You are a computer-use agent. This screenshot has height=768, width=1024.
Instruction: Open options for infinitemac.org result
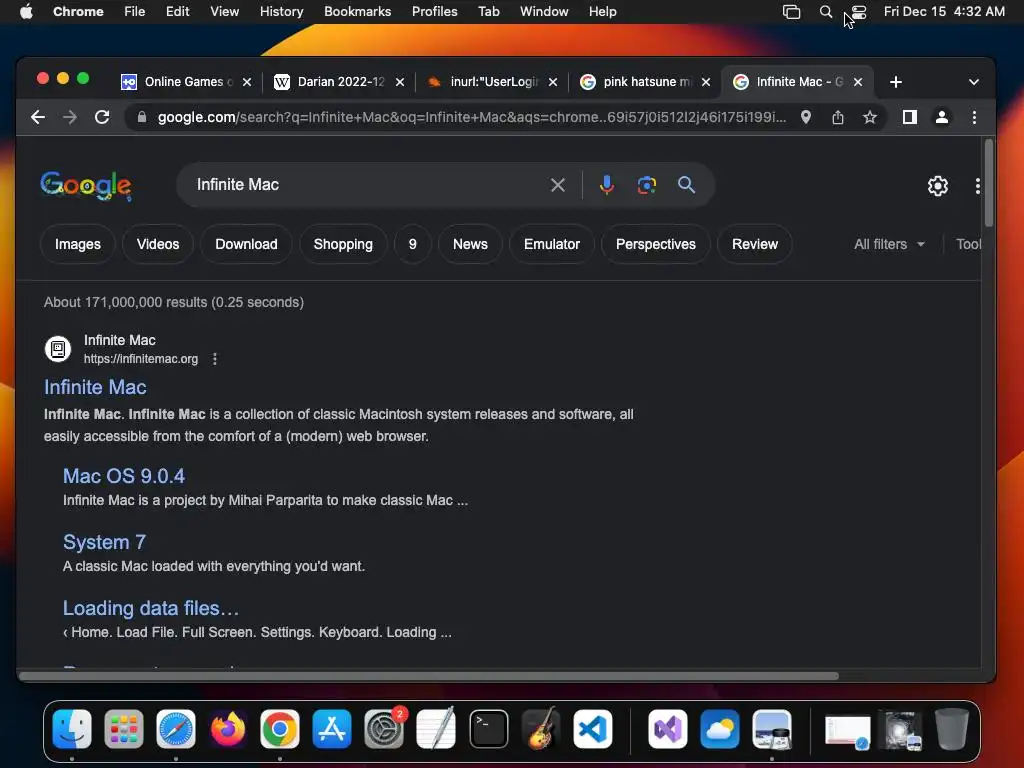(215, 359)
